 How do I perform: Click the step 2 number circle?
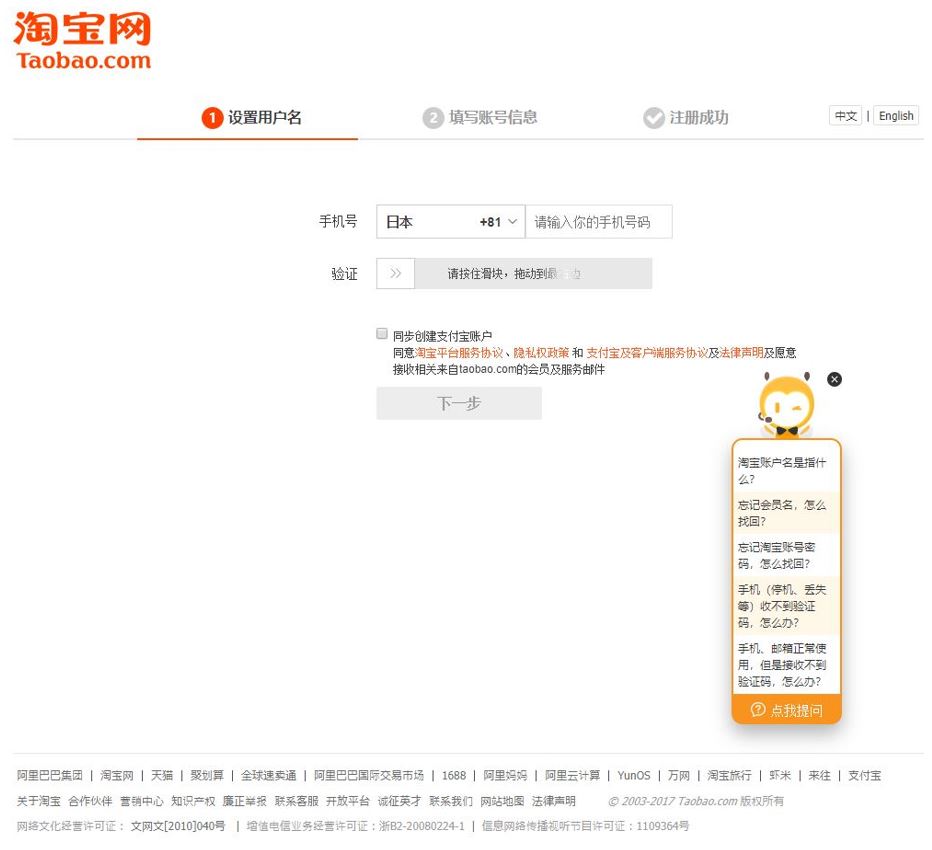pos(433,118)
